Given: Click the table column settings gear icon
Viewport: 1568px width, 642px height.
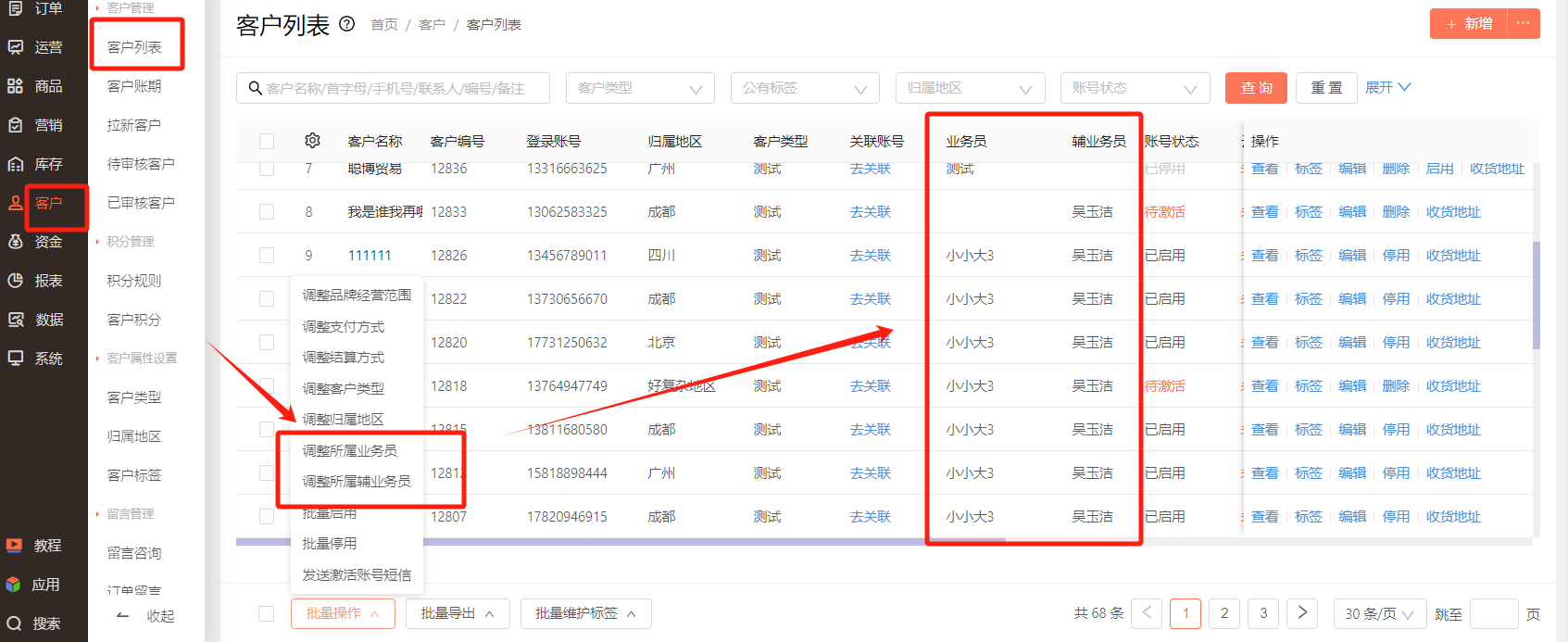Looking at the screenshot, I should pyautogui.click(x=313, y=141).
